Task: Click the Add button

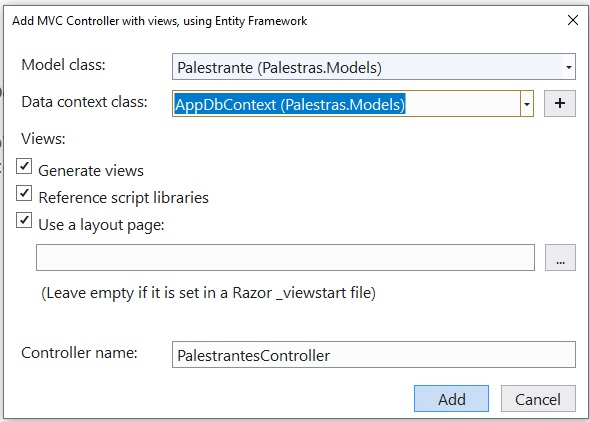Action: pyautogui.click(x=452, y=399)
